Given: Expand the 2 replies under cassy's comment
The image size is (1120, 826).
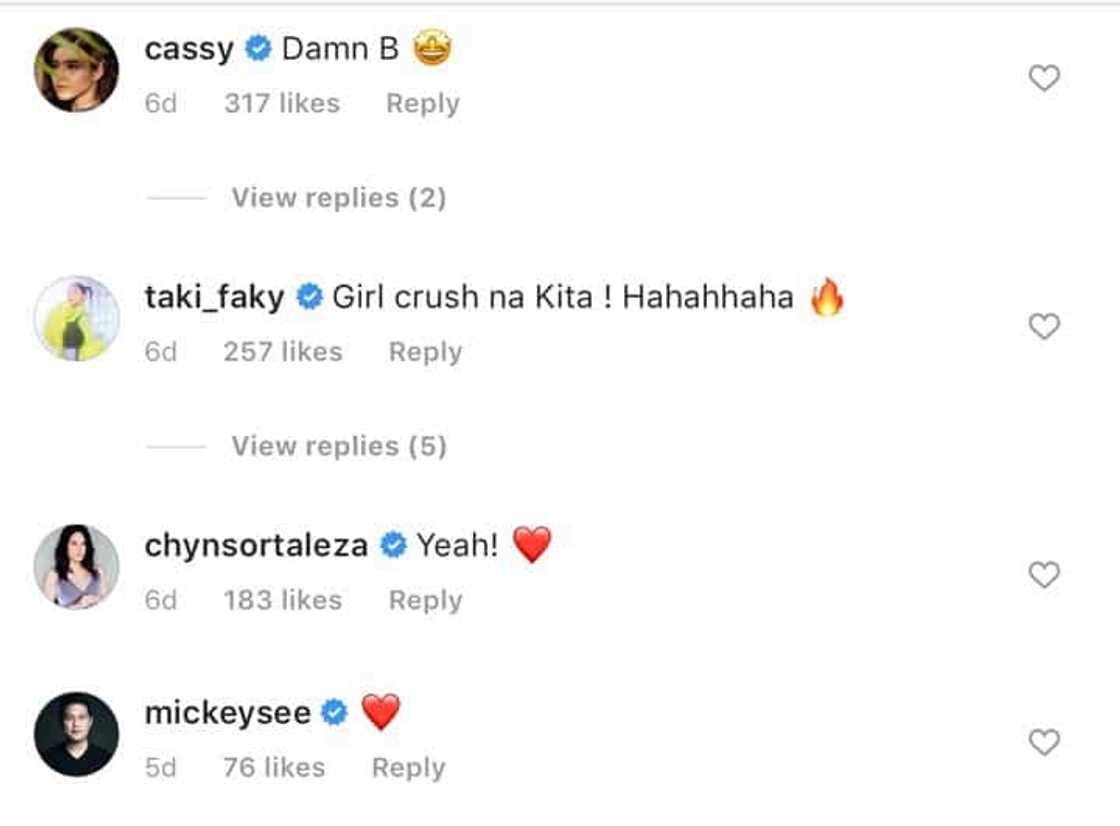Looking at the screenshot, I should 339,197.
